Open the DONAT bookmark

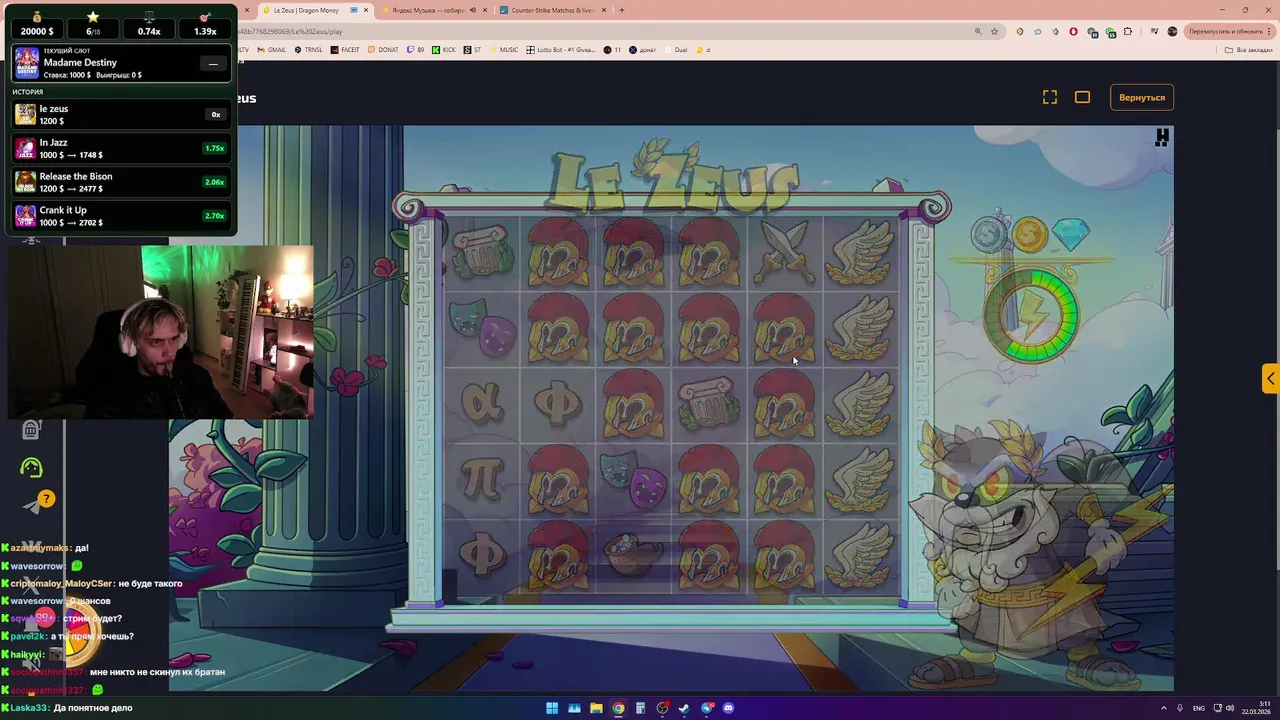coord(383,50)
